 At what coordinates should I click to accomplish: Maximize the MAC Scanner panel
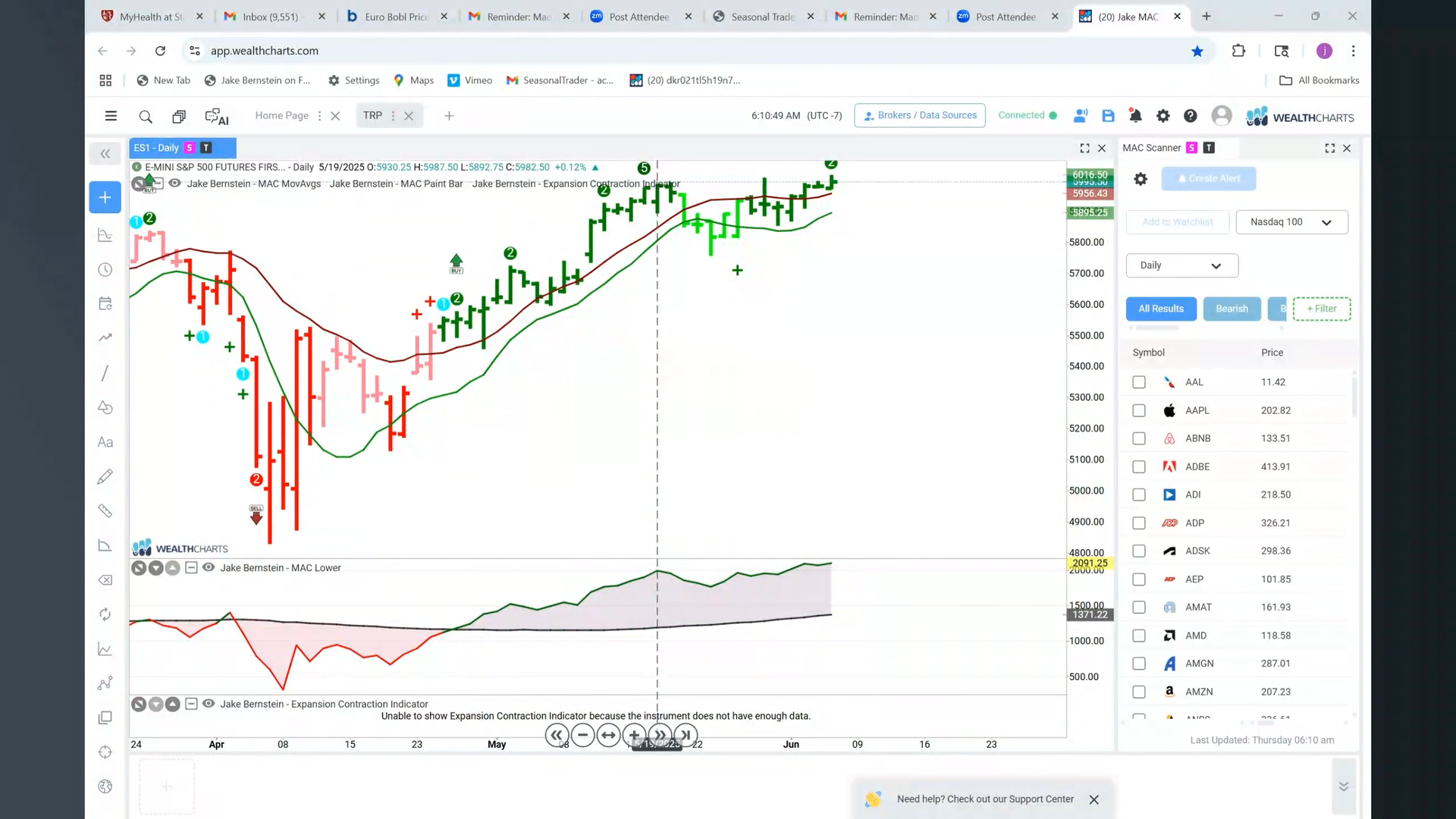1329,149
